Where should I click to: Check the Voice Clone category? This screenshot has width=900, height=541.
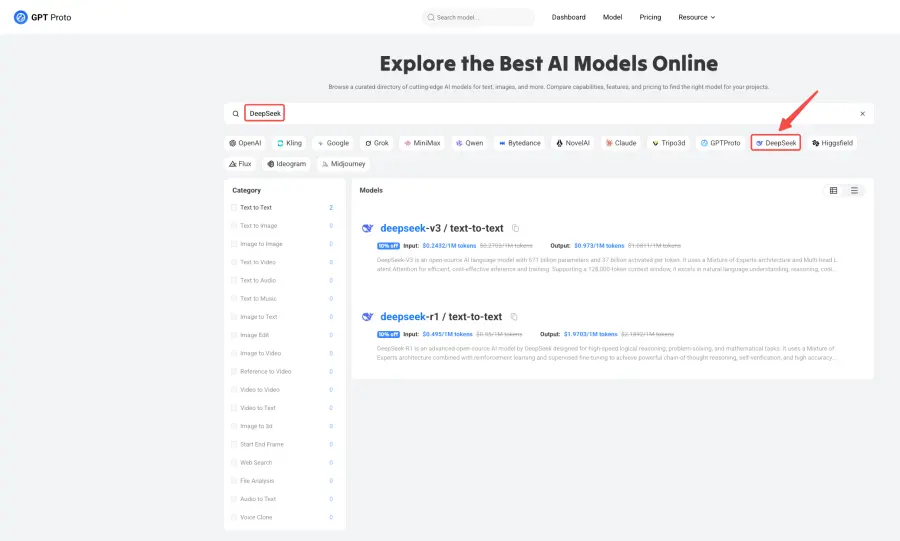tap(234, 517)
